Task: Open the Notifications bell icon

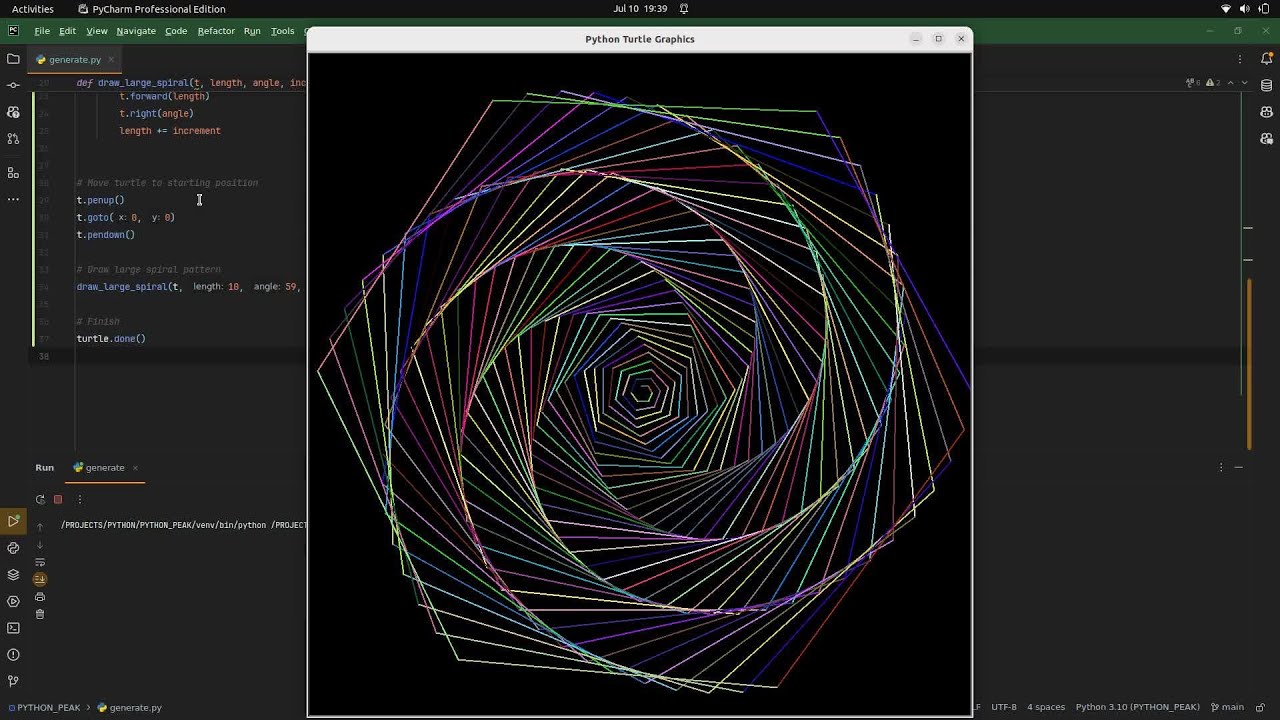Action: point(1267,59)
